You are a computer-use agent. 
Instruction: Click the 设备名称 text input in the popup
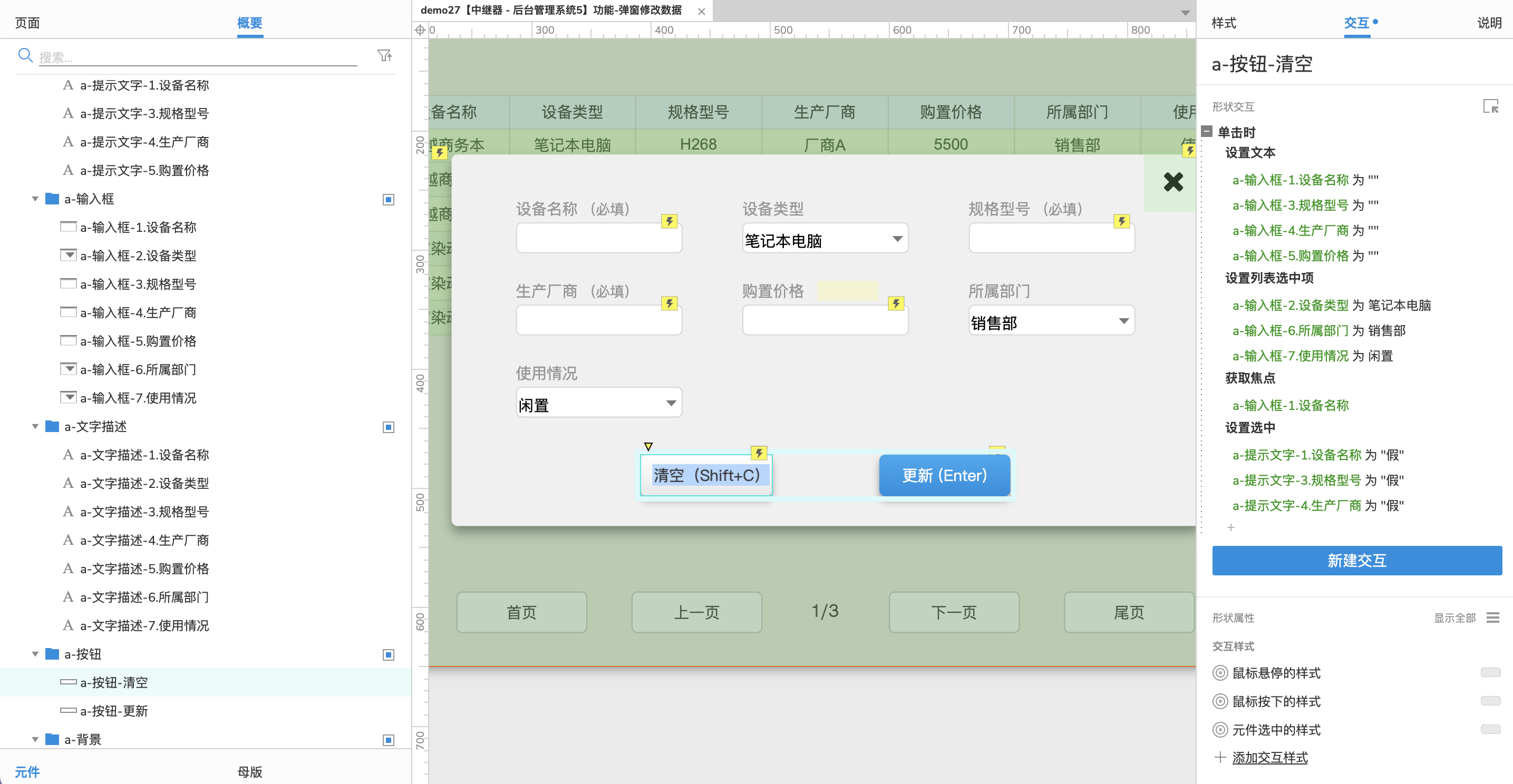[x=598, y=239]
